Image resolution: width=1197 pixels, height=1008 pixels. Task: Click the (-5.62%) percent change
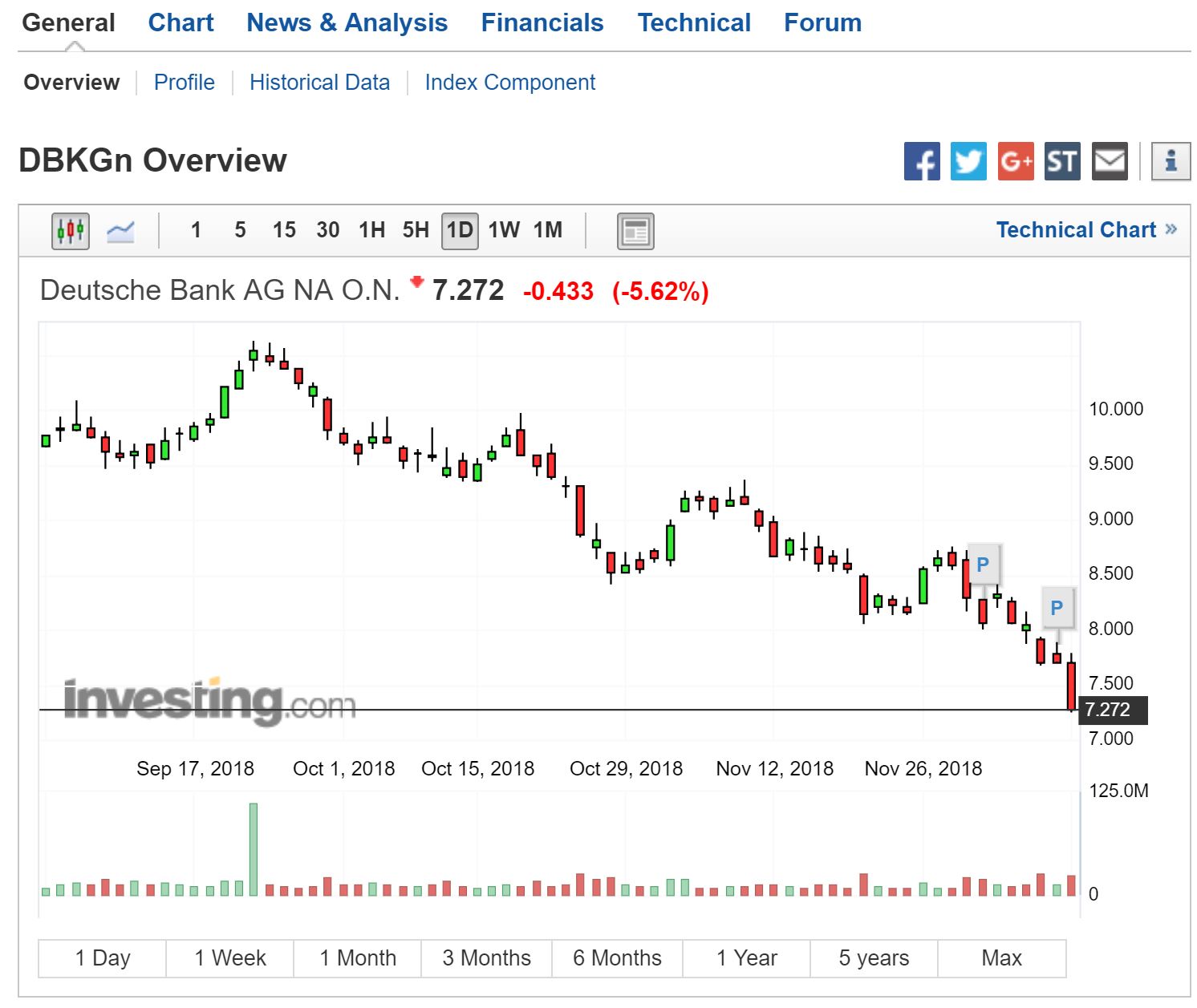click(660, 291)
